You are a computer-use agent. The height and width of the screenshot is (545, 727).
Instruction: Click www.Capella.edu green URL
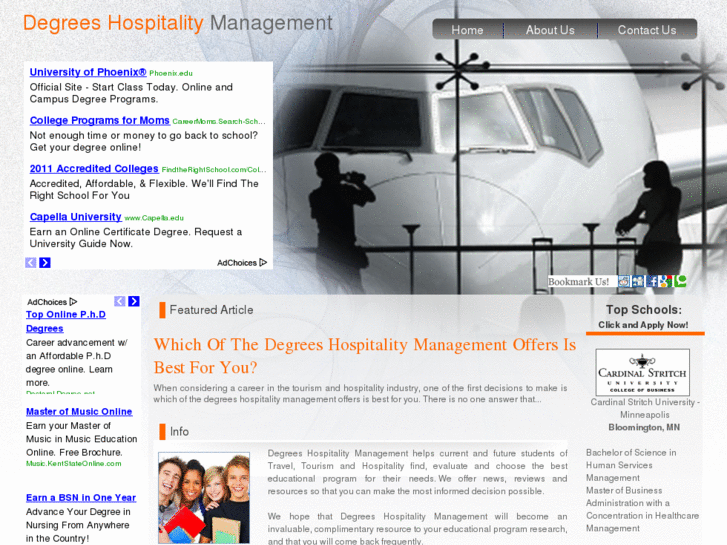point(154,218)
